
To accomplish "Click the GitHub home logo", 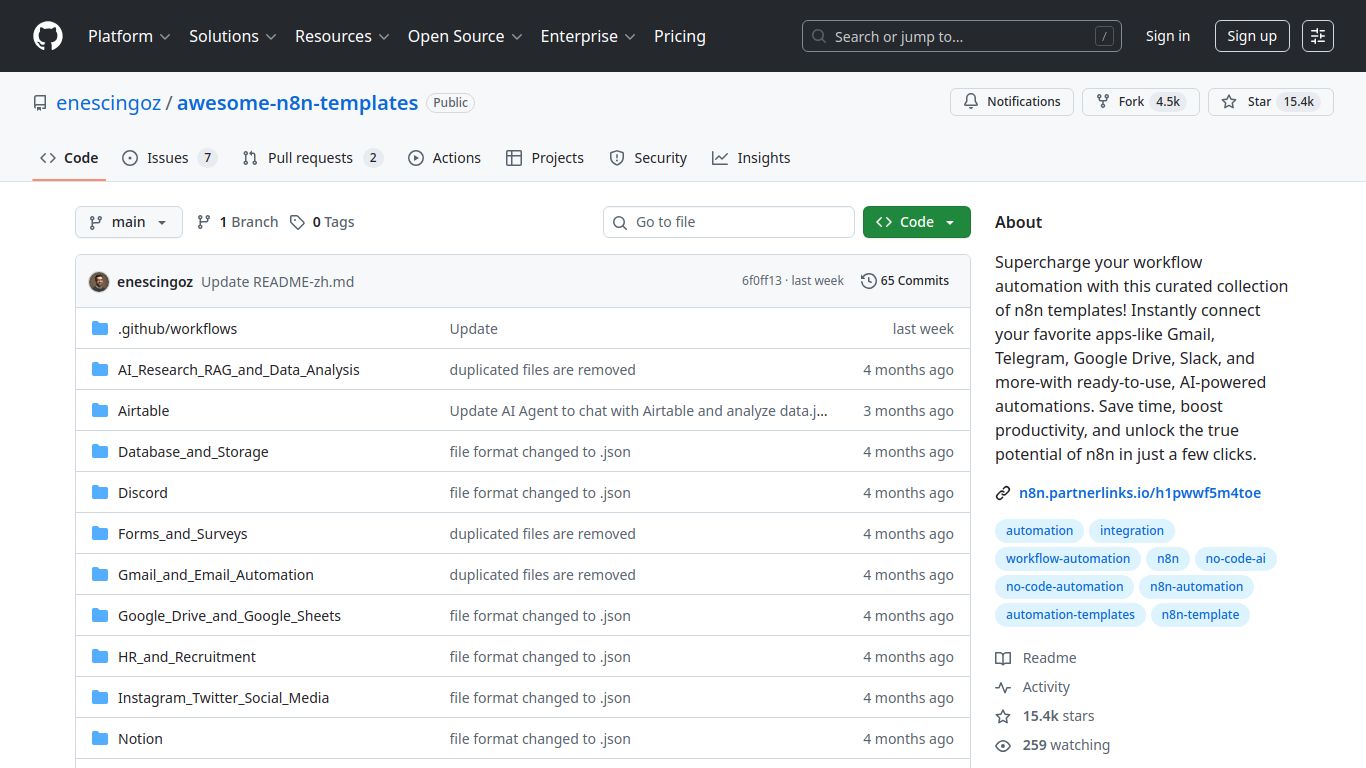I will pos(47,36).
